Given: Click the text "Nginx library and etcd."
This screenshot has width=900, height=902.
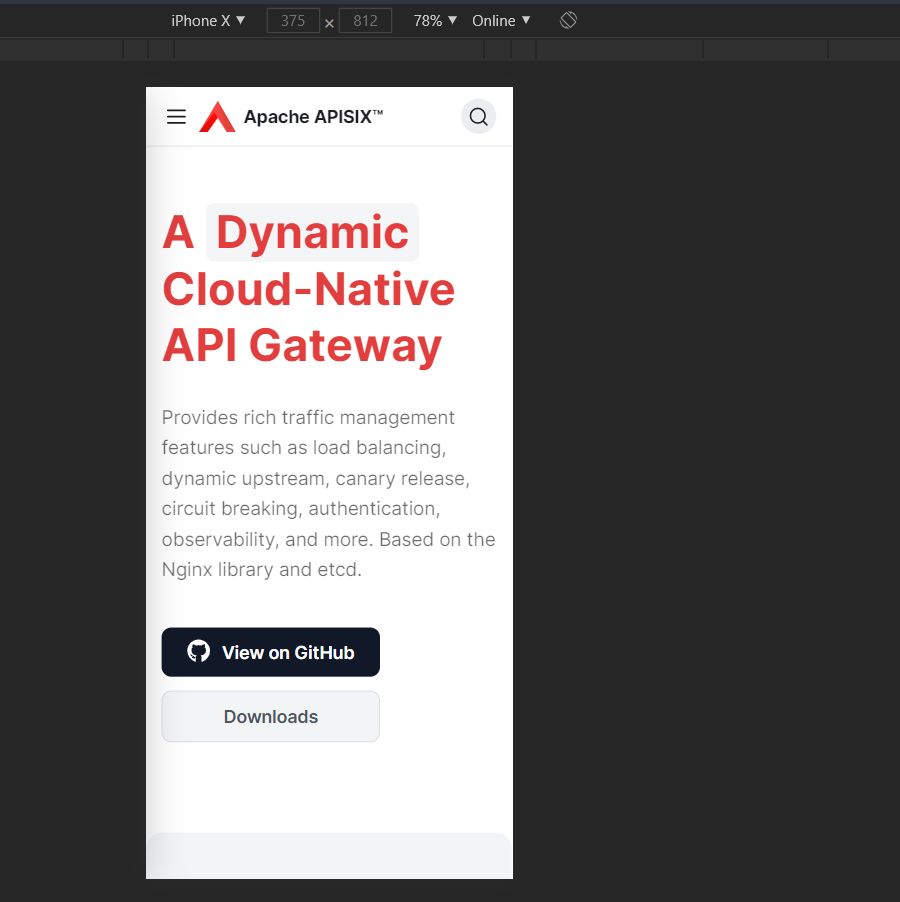Looking at the screenshot, I should click(x=262, y=570).
